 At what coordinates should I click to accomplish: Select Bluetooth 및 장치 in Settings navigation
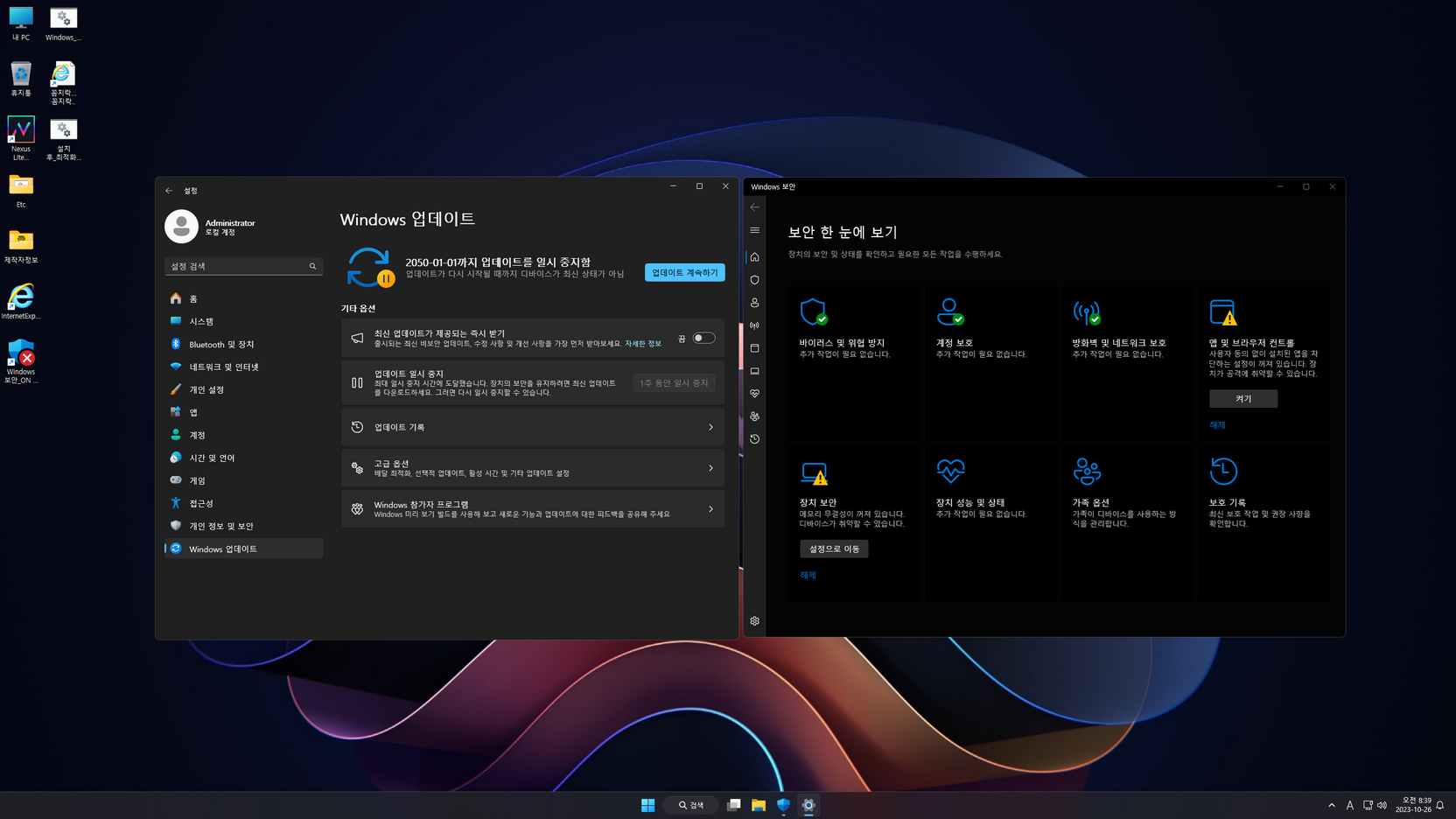pos(243,344)
